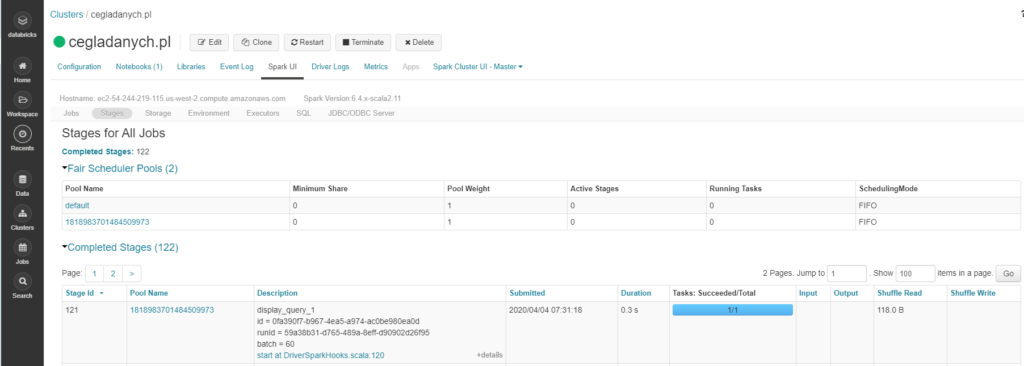Go to next page of stages
The image size is (1024, 366).
pos(131,273)
